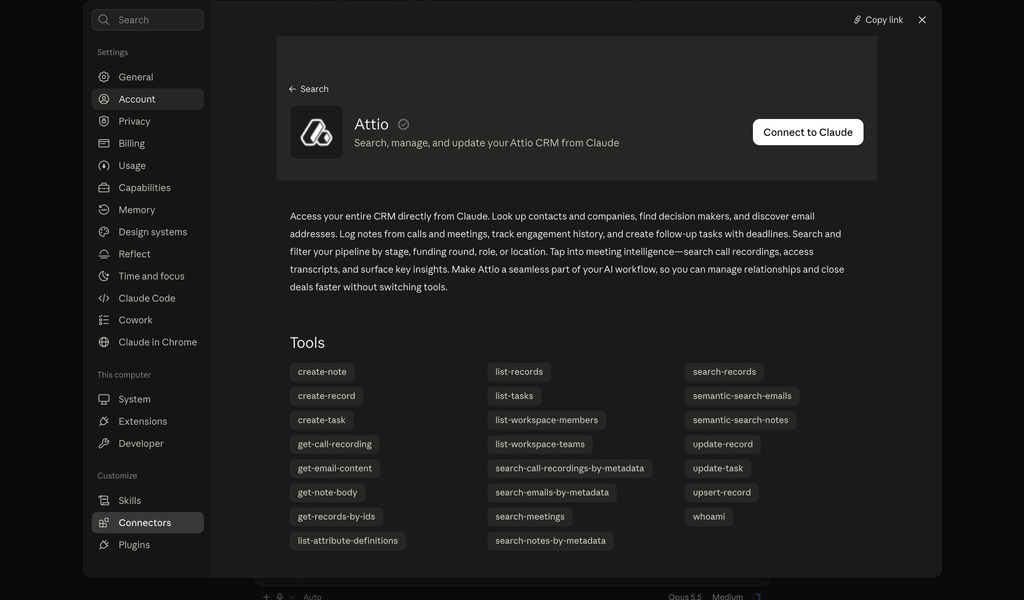This screenshot has width=1024, height=600.
Task: Click the System monitor icon
Action: 104,399
